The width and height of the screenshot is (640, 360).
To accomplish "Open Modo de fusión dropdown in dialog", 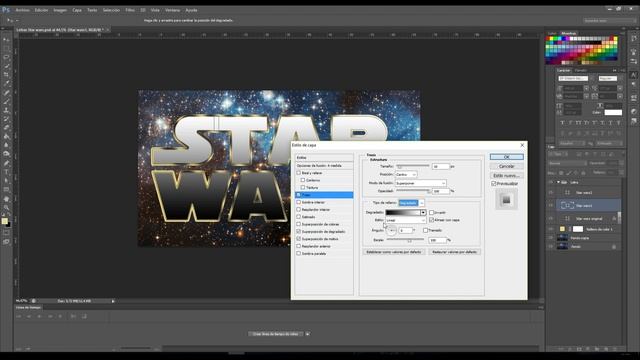I will (420, 183).
